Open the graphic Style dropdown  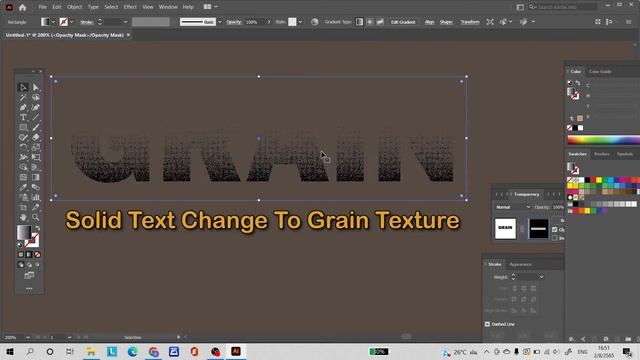(x=300, y=22)
